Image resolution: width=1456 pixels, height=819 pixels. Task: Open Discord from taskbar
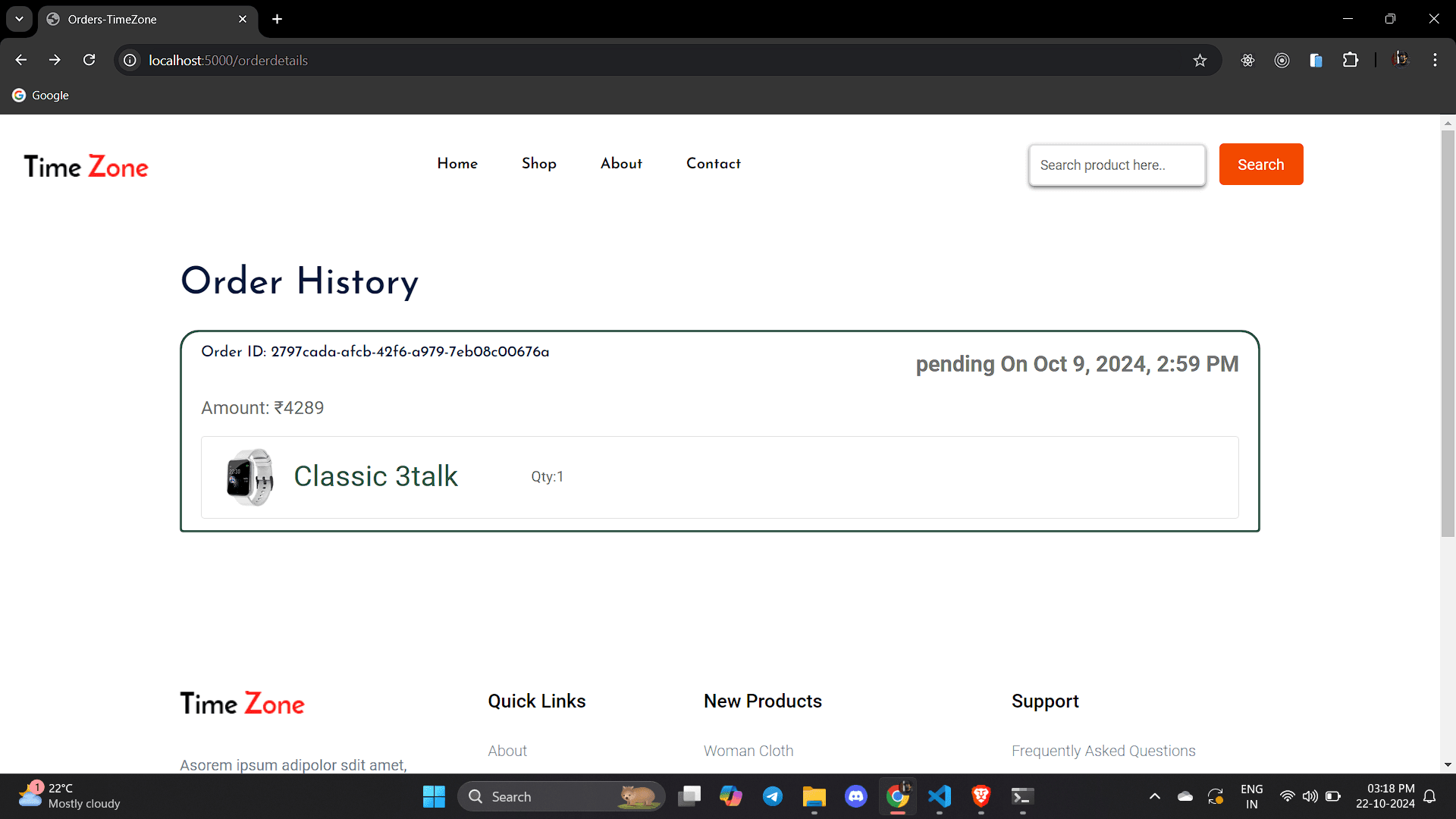click(x=856, y=796)
